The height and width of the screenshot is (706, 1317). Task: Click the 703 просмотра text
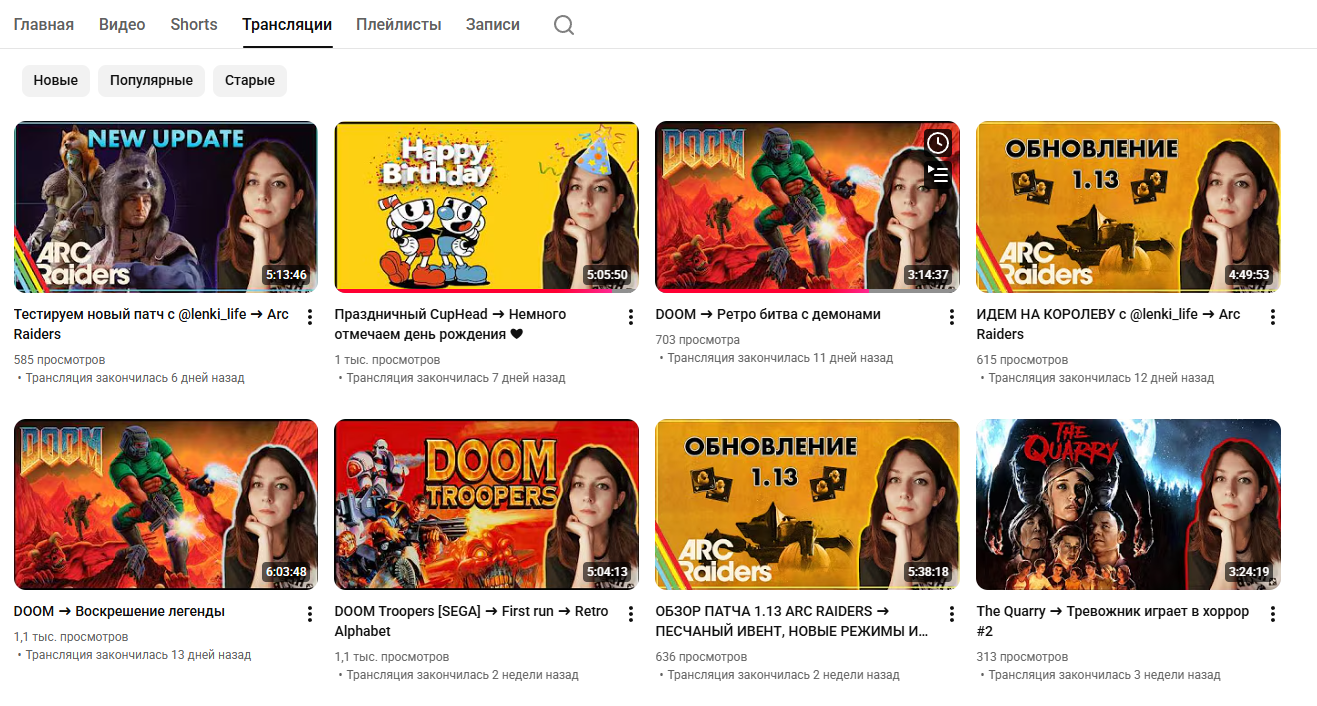698,340
